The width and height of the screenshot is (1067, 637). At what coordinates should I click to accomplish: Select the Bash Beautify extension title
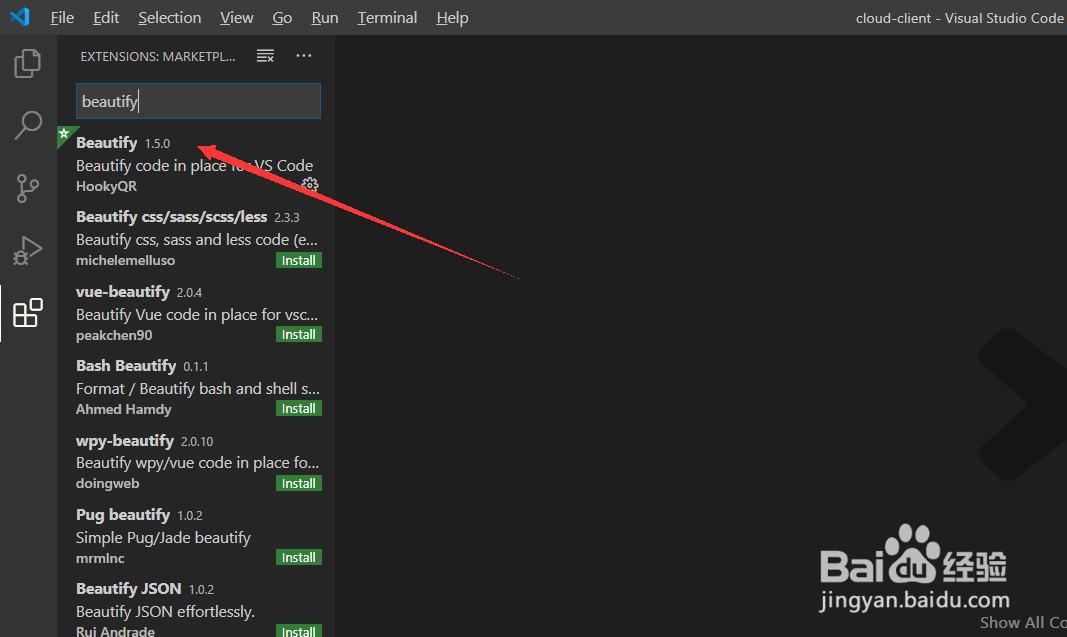pyautogui.click(x=126, y=366)
